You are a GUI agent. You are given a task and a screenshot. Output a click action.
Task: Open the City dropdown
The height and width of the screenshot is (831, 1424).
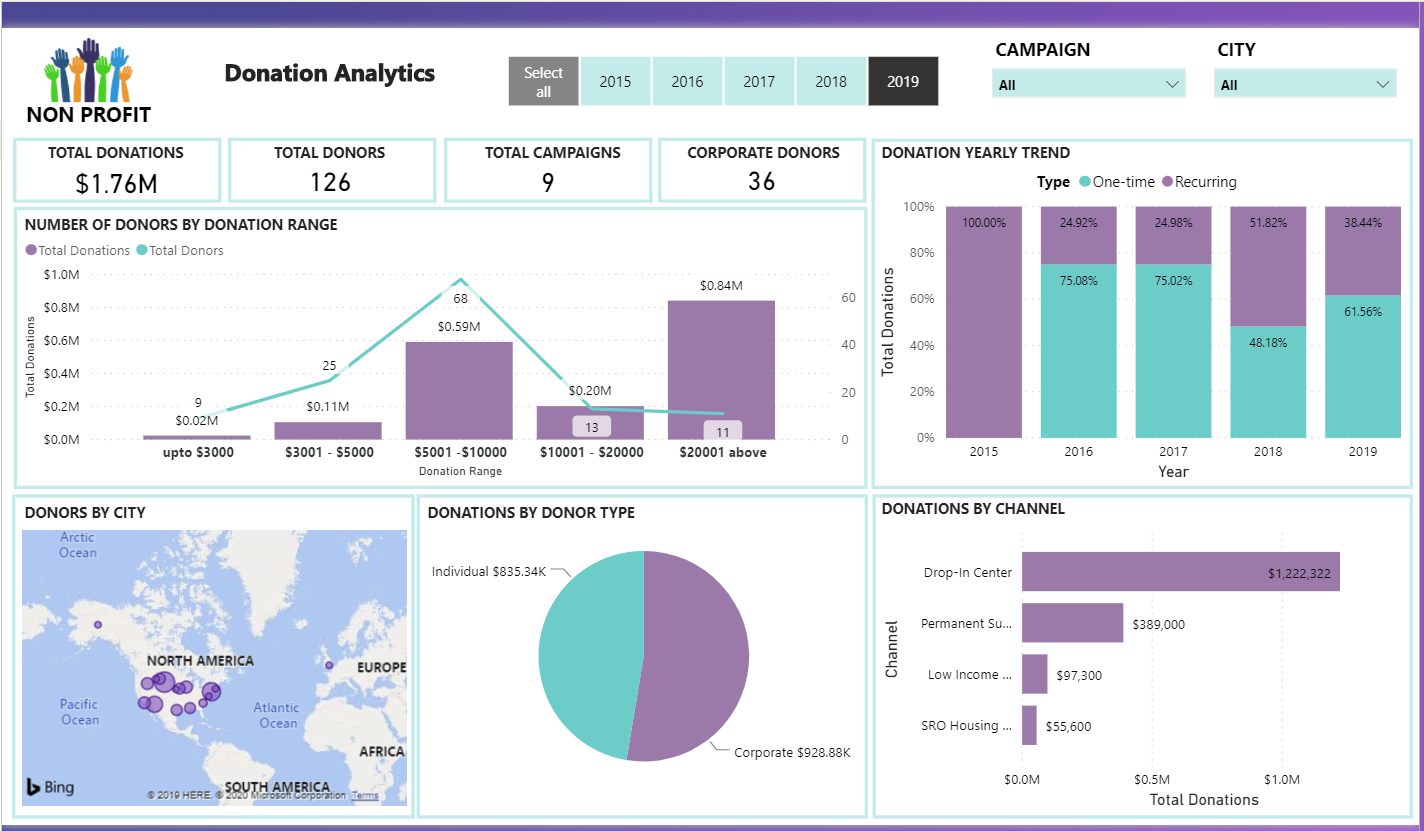[1305, 84]
